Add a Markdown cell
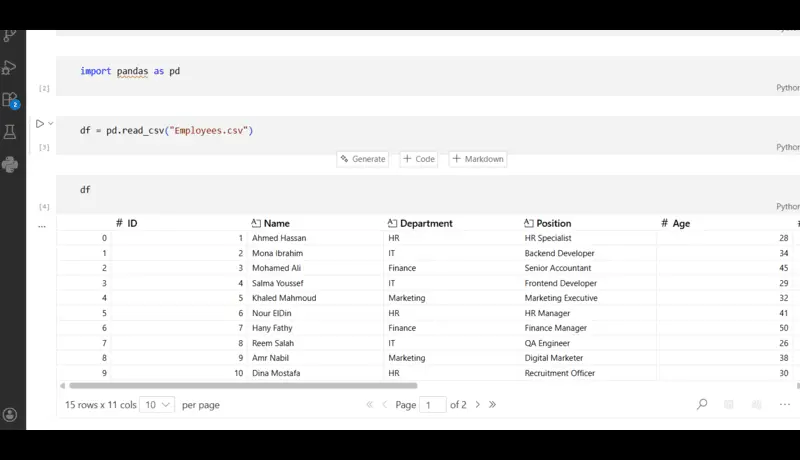 [x=478, y=159]
